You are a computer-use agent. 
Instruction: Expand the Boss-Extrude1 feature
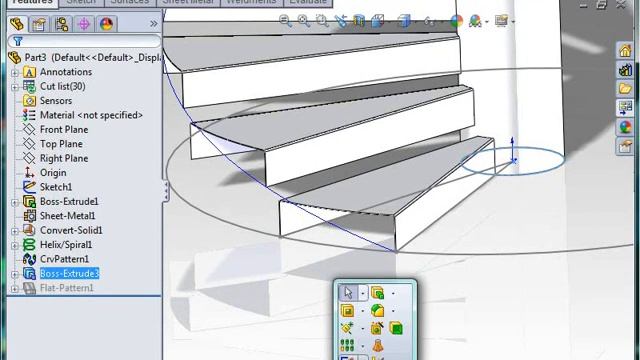coord(15,202)
